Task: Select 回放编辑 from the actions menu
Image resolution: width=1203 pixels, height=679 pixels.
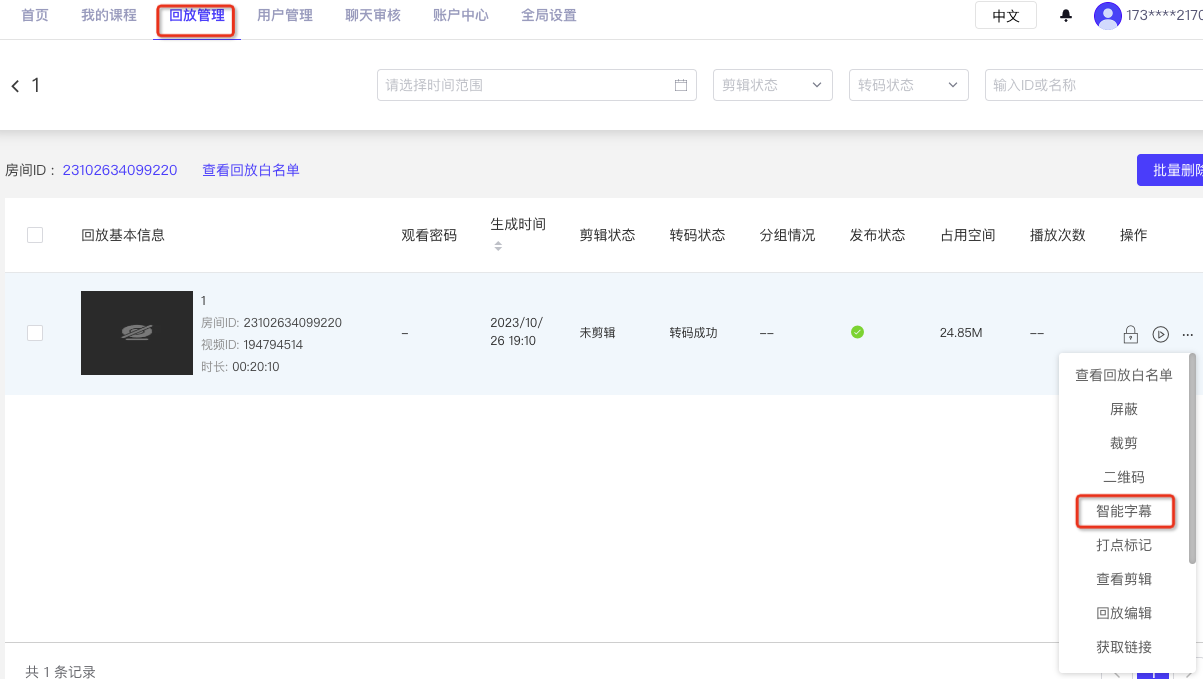Action: pos(1124,613)
